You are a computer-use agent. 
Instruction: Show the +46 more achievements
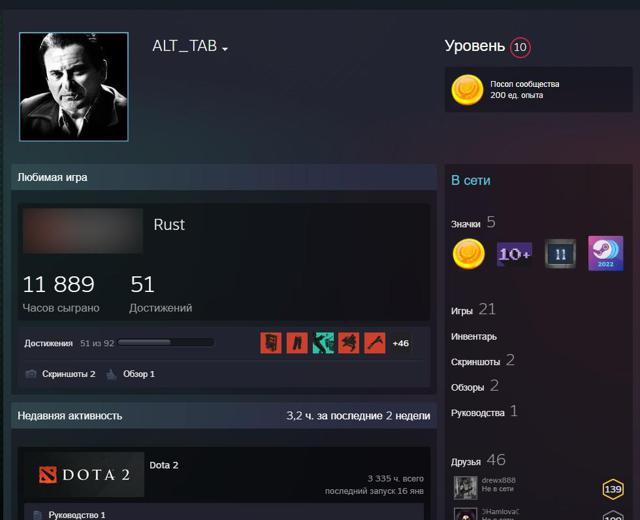tap(400, 343)
